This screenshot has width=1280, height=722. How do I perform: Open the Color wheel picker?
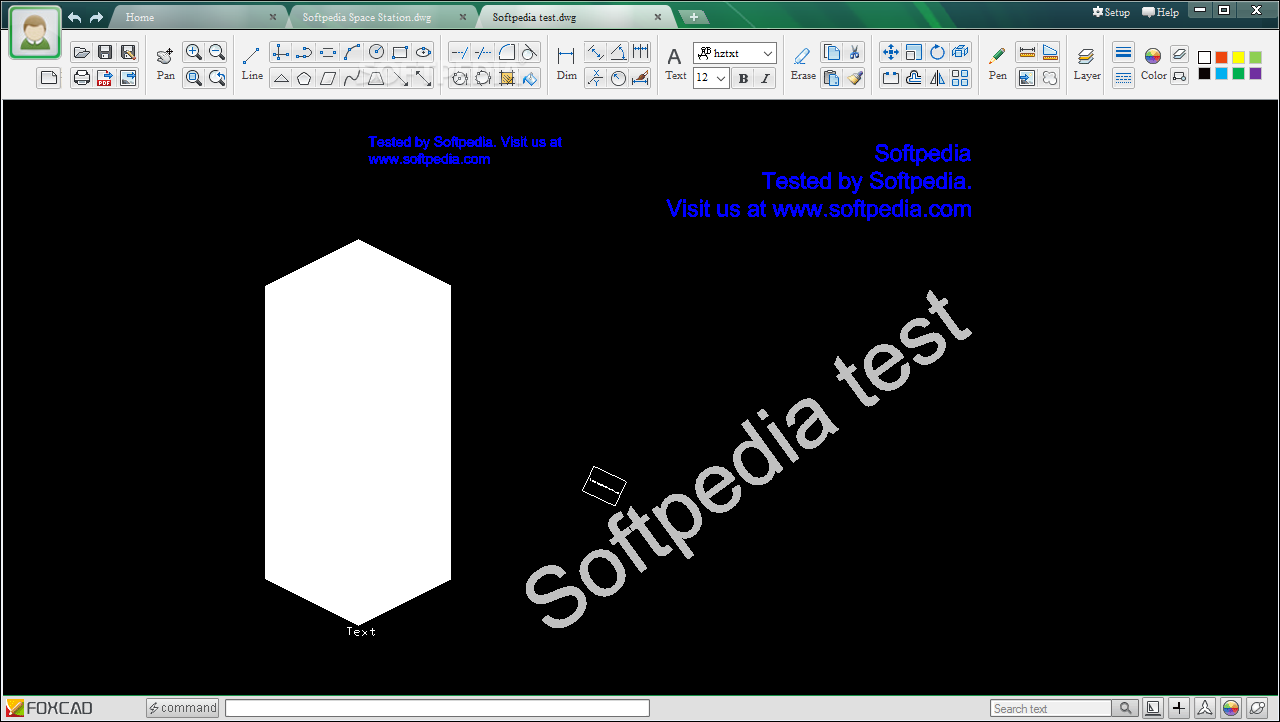coord(1153,63)
